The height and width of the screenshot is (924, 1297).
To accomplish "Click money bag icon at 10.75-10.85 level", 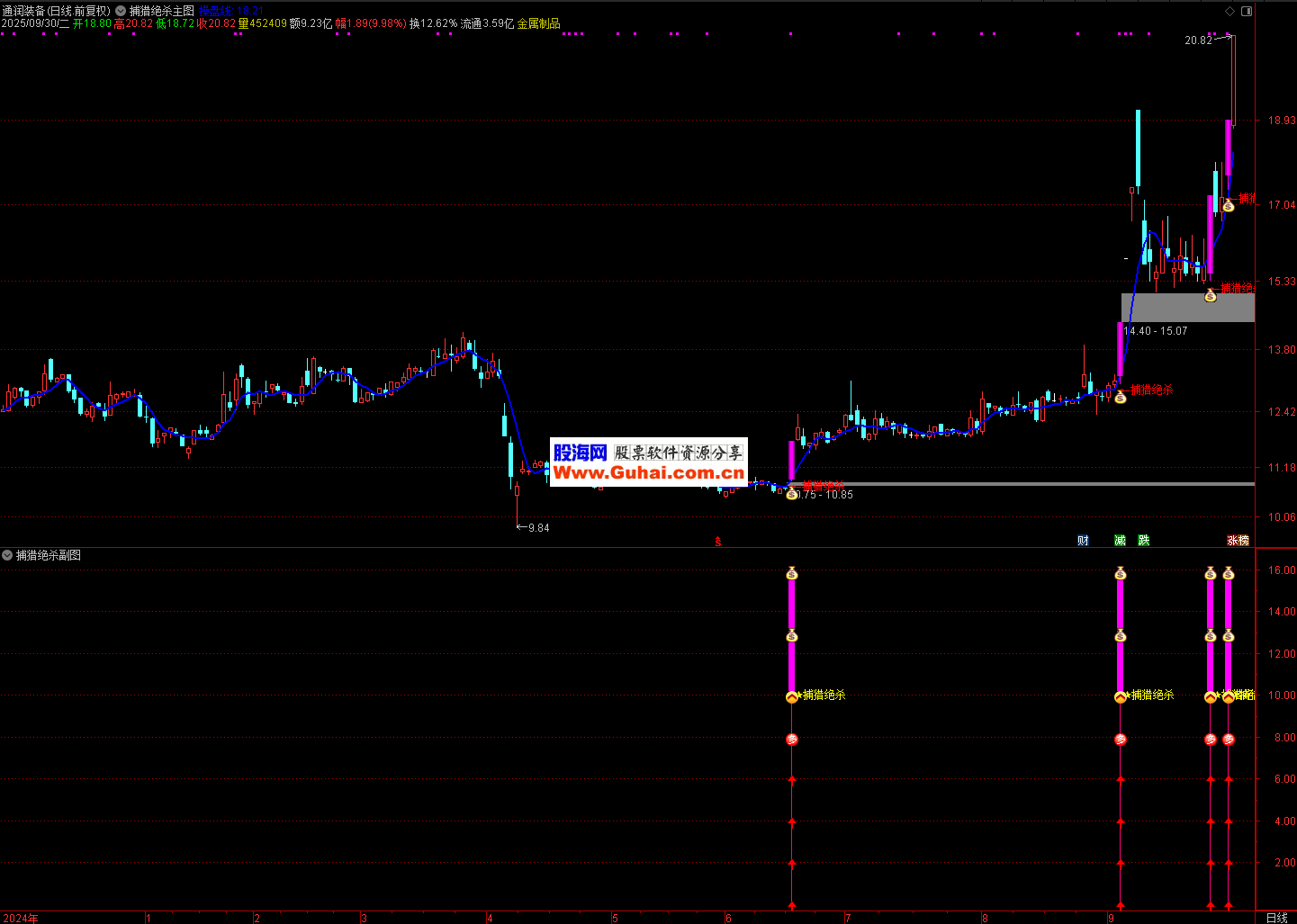I will point(791,494).
